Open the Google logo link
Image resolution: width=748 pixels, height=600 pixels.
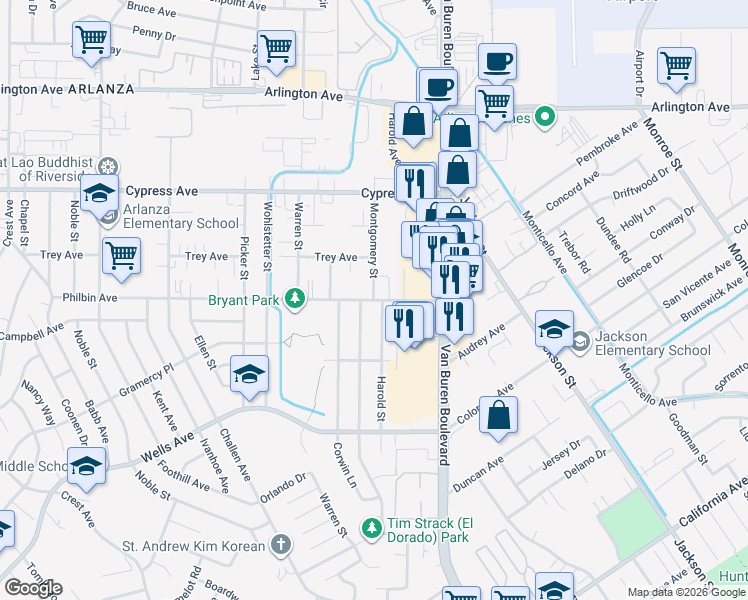click(33, 588)
